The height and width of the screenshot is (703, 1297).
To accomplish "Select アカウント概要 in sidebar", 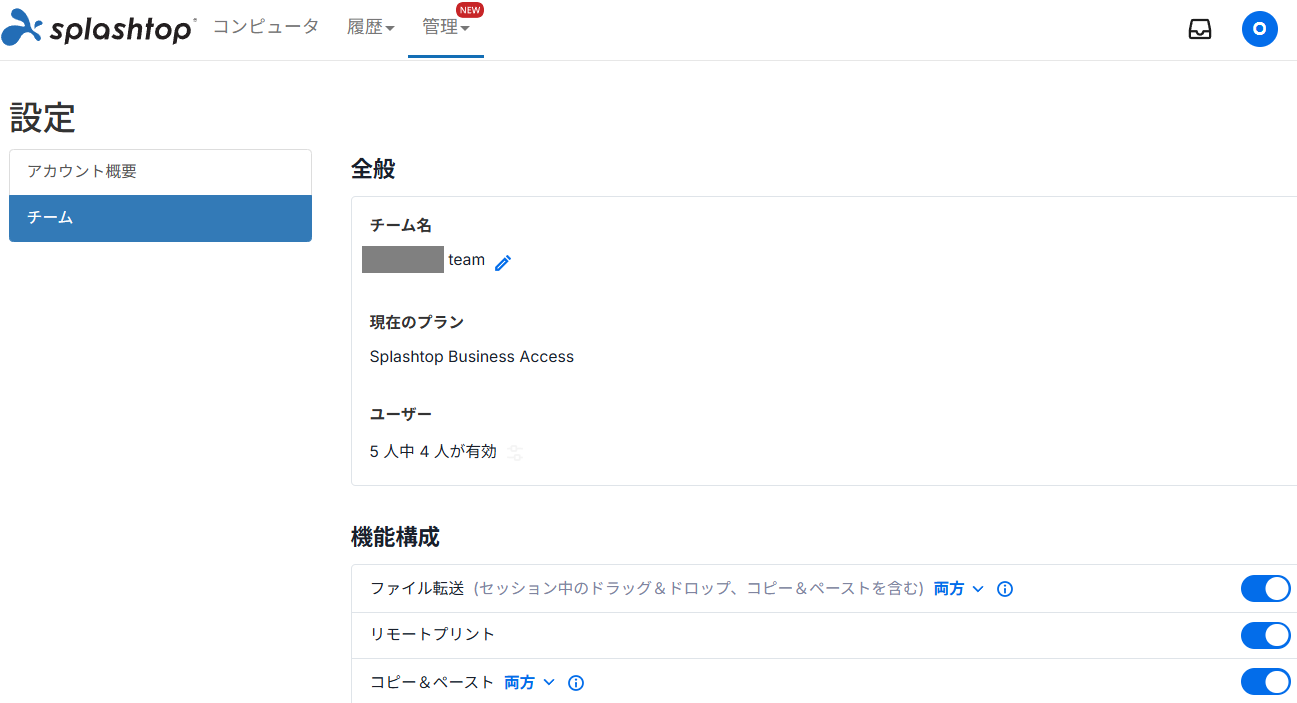I will tap(160, 172).
